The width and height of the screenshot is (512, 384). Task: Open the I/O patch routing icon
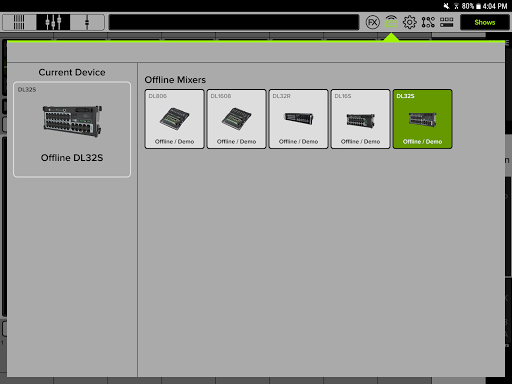pos(428,22)
